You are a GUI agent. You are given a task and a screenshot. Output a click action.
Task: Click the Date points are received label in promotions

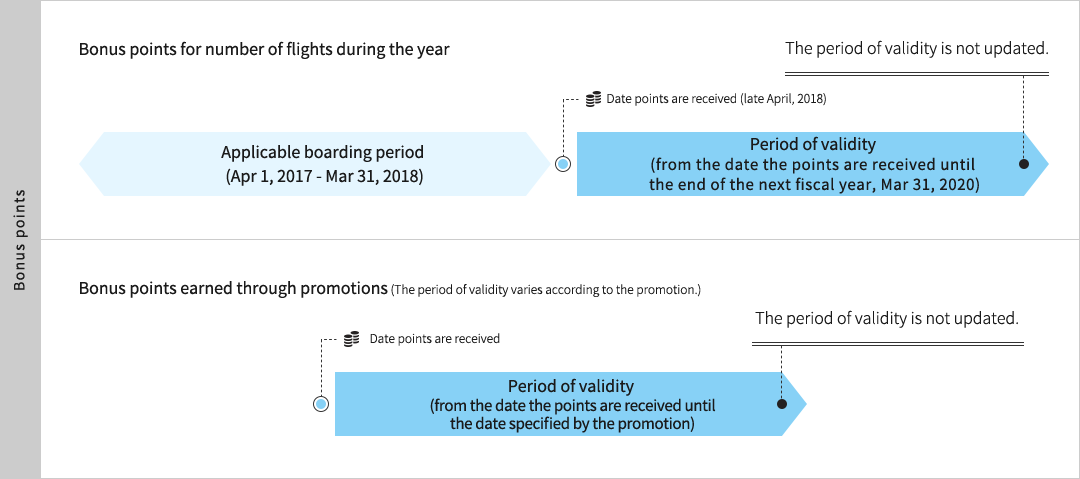435,339
